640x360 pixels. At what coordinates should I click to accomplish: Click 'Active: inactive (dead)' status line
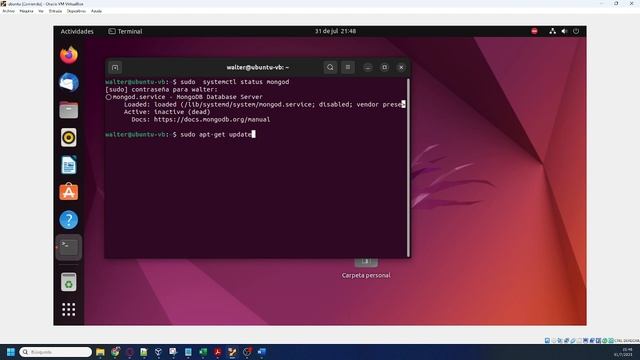[167, 112]
